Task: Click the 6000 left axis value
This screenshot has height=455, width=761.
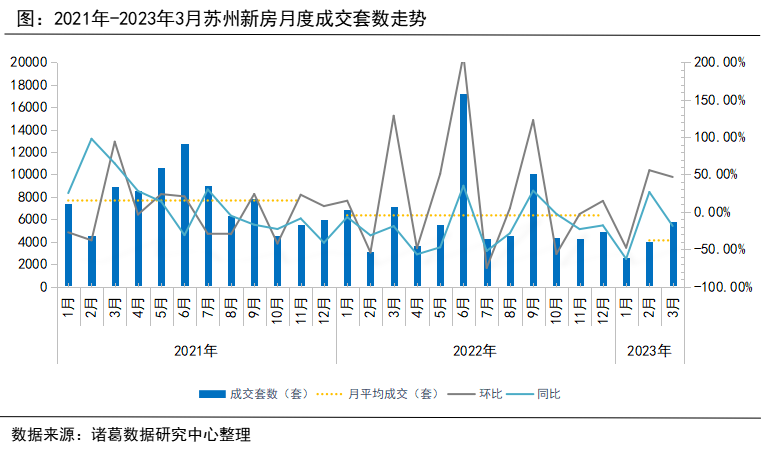Action: [33, 220]
